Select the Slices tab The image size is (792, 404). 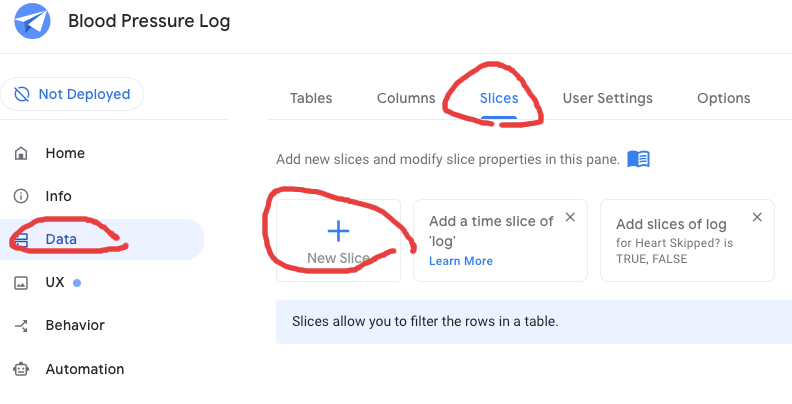coord(499,98)
